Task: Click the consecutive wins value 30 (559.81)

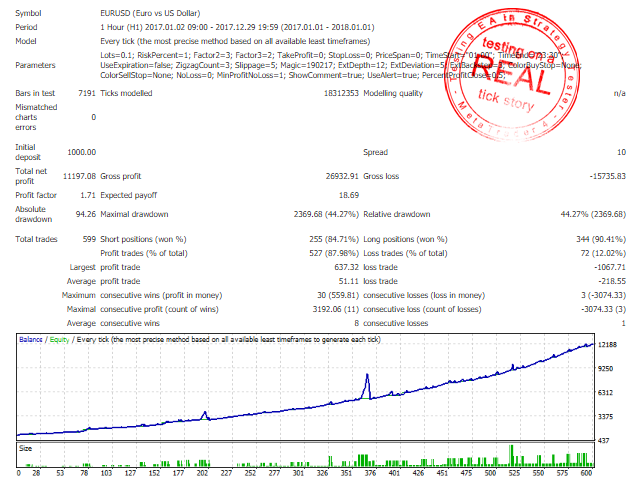Action: pyautogui.click(x=338, y=295)
